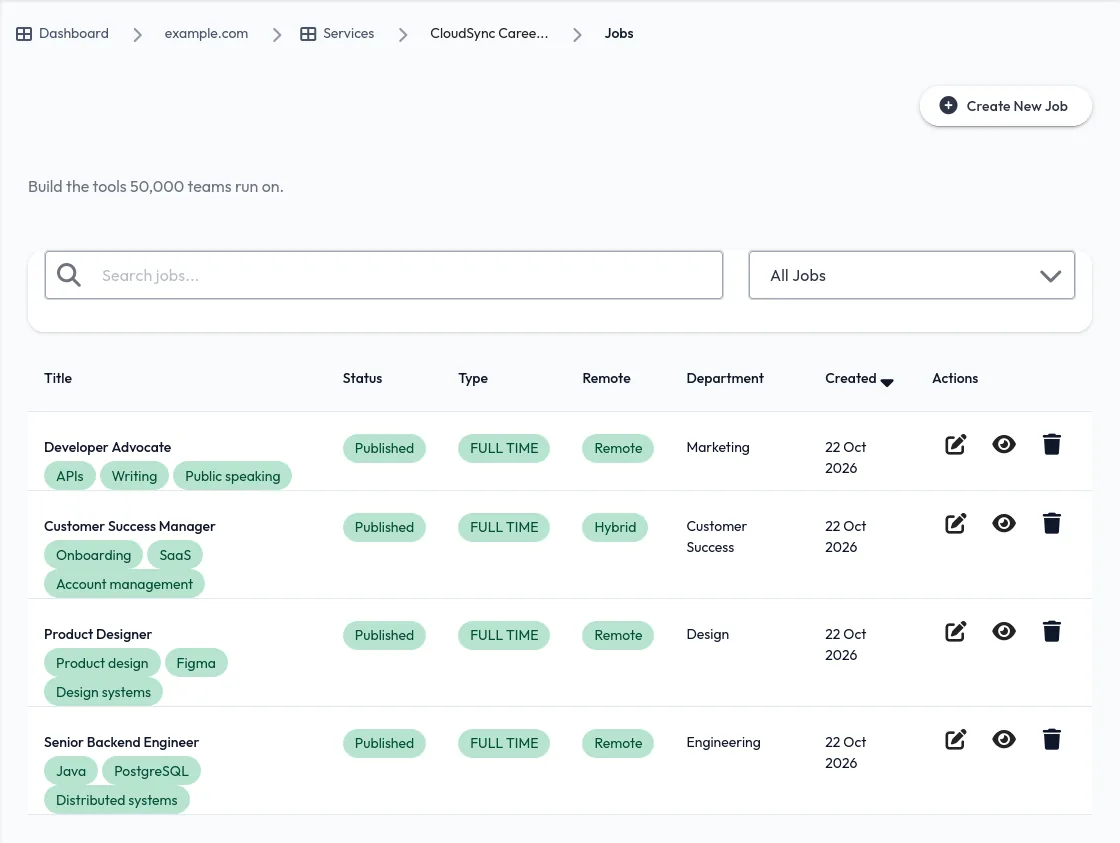Viewport: 1120px width, 843px height.
Task: Edit the Product Designer job
Action: tap(955, 632)
